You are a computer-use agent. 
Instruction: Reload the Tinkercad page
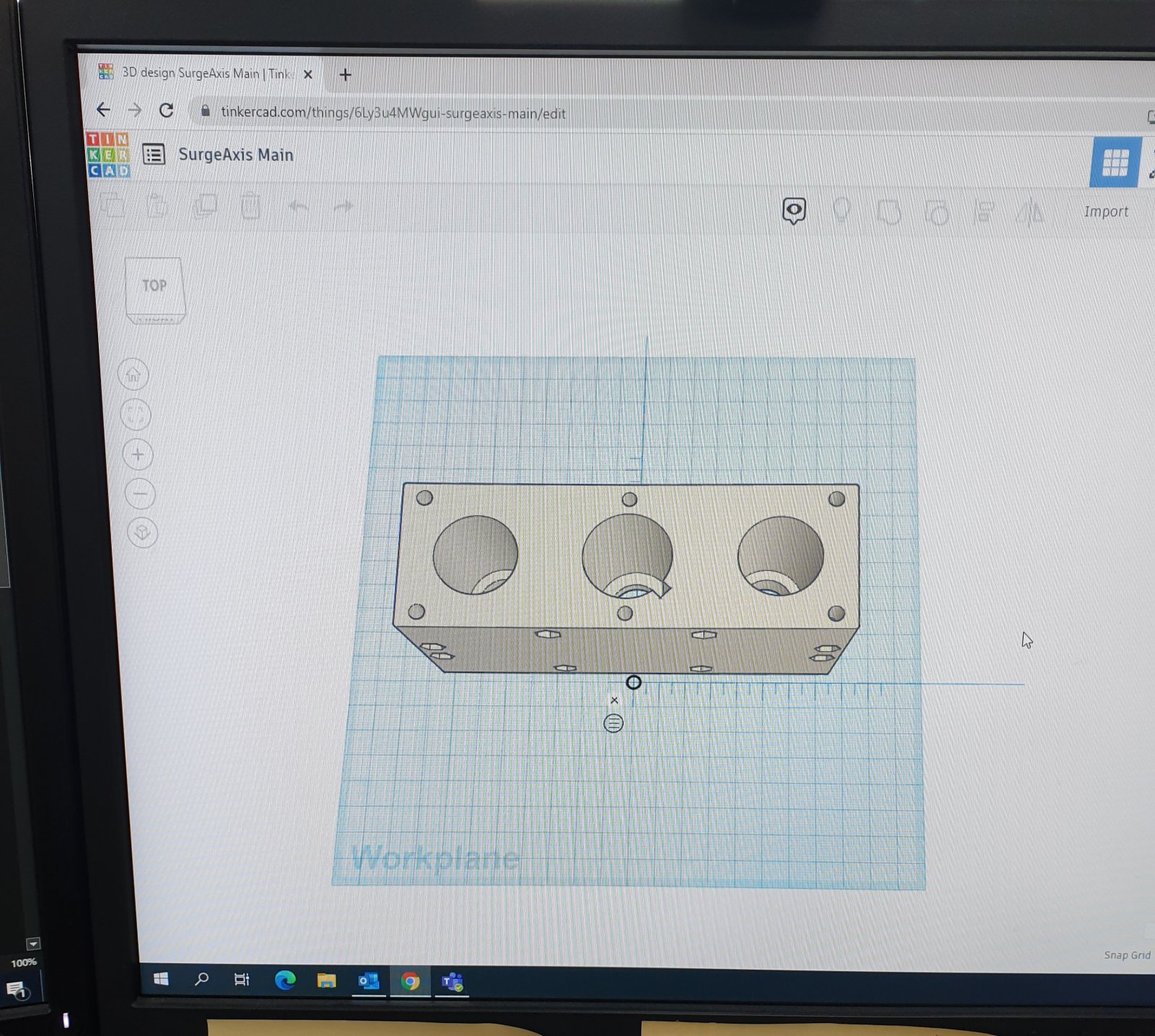167,110
